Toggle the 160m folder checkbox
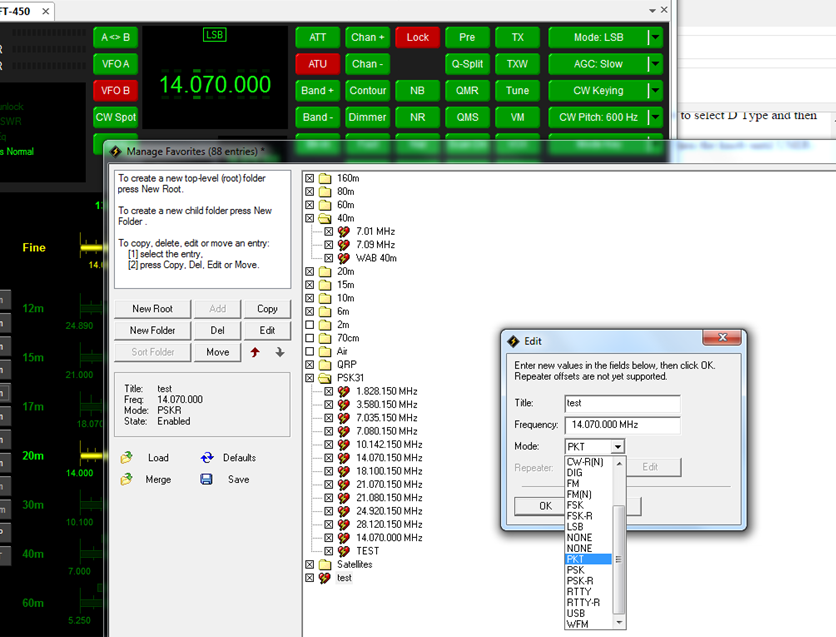 tap(309, 178)
